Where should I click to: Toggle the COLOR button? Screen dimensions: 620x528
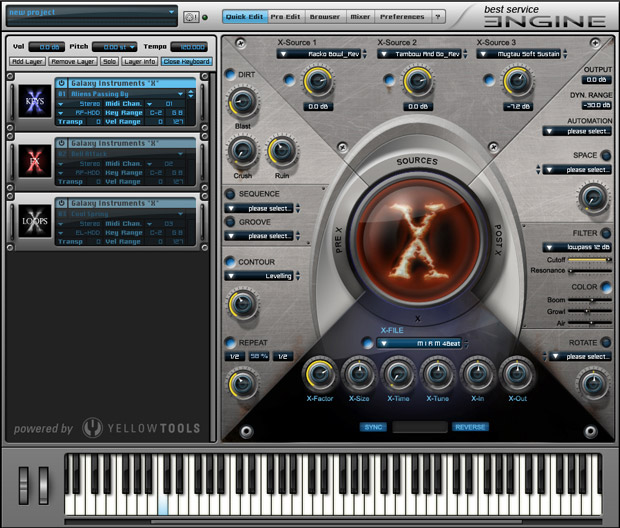click(605, 287)
